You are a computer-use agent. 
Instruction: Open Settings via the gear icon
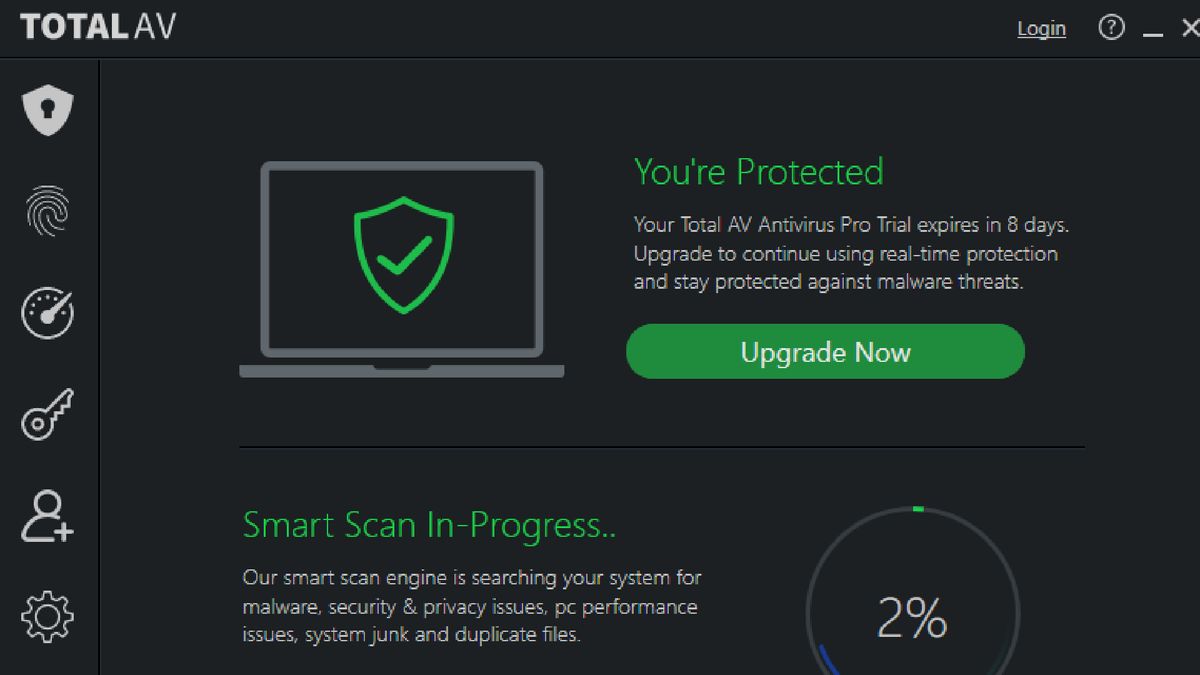pos(47,616)
